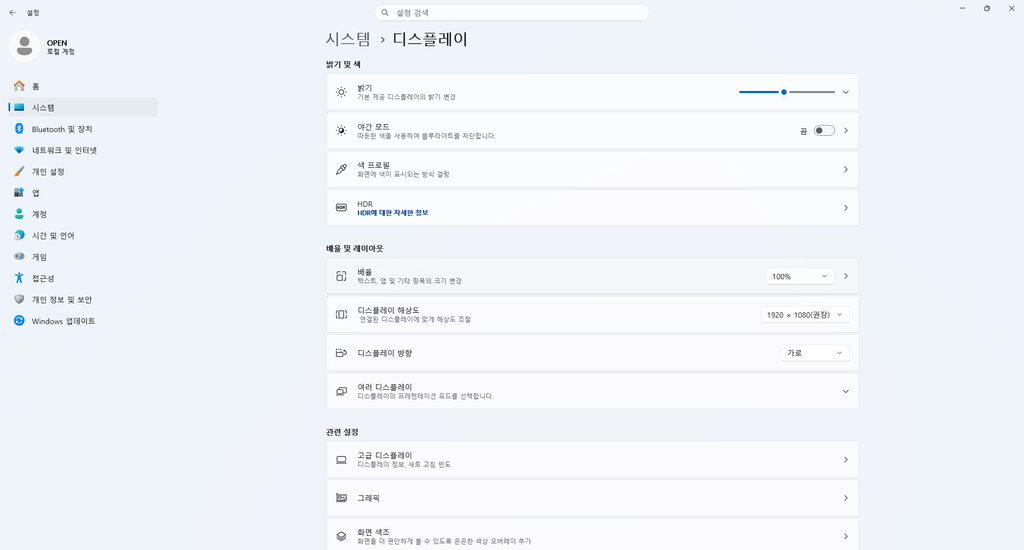
Task: Go to 시스템 via the breadcrumb
Action: [348, 39]
